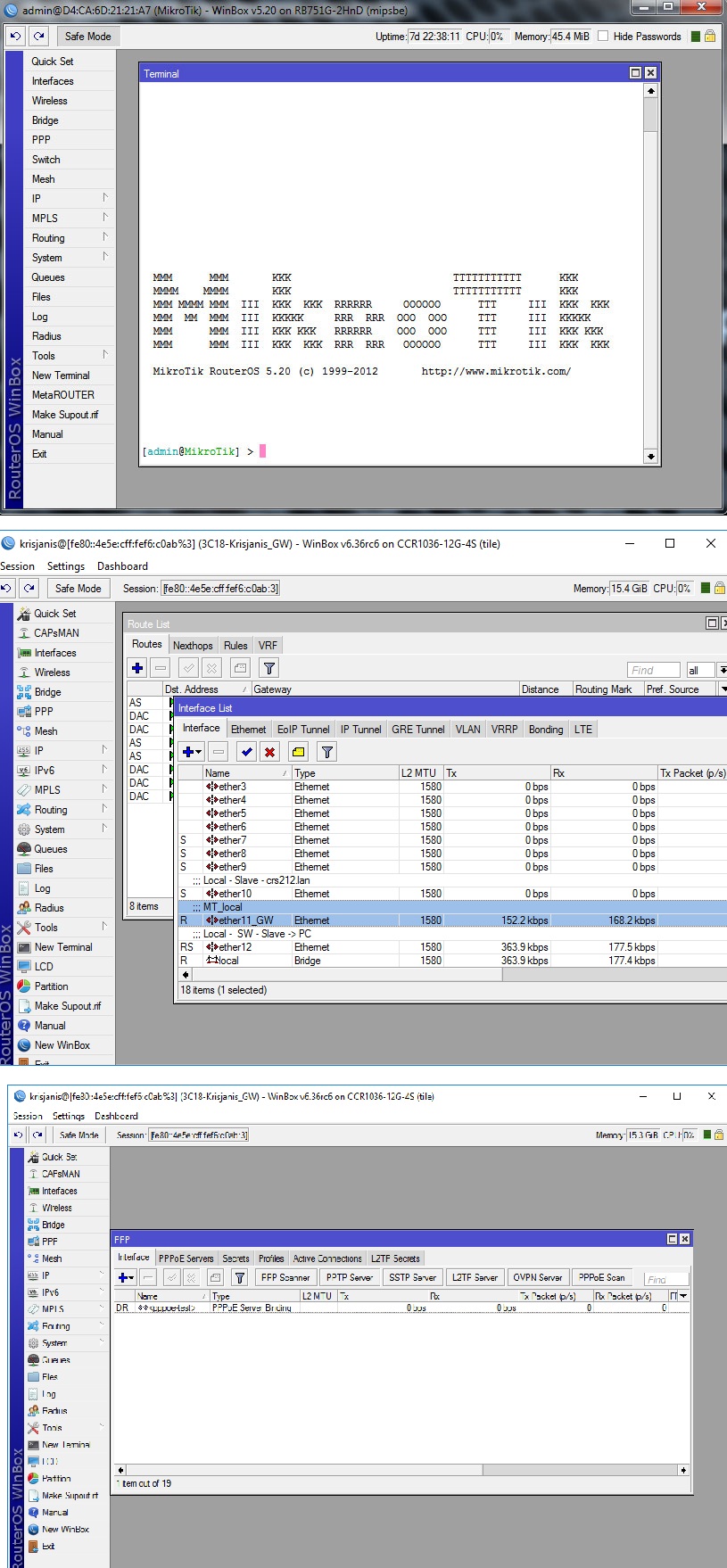Switch to the EoIP Tunnel tab
727x1568 pixels.
pyautogui.click(x=303, y=730)
